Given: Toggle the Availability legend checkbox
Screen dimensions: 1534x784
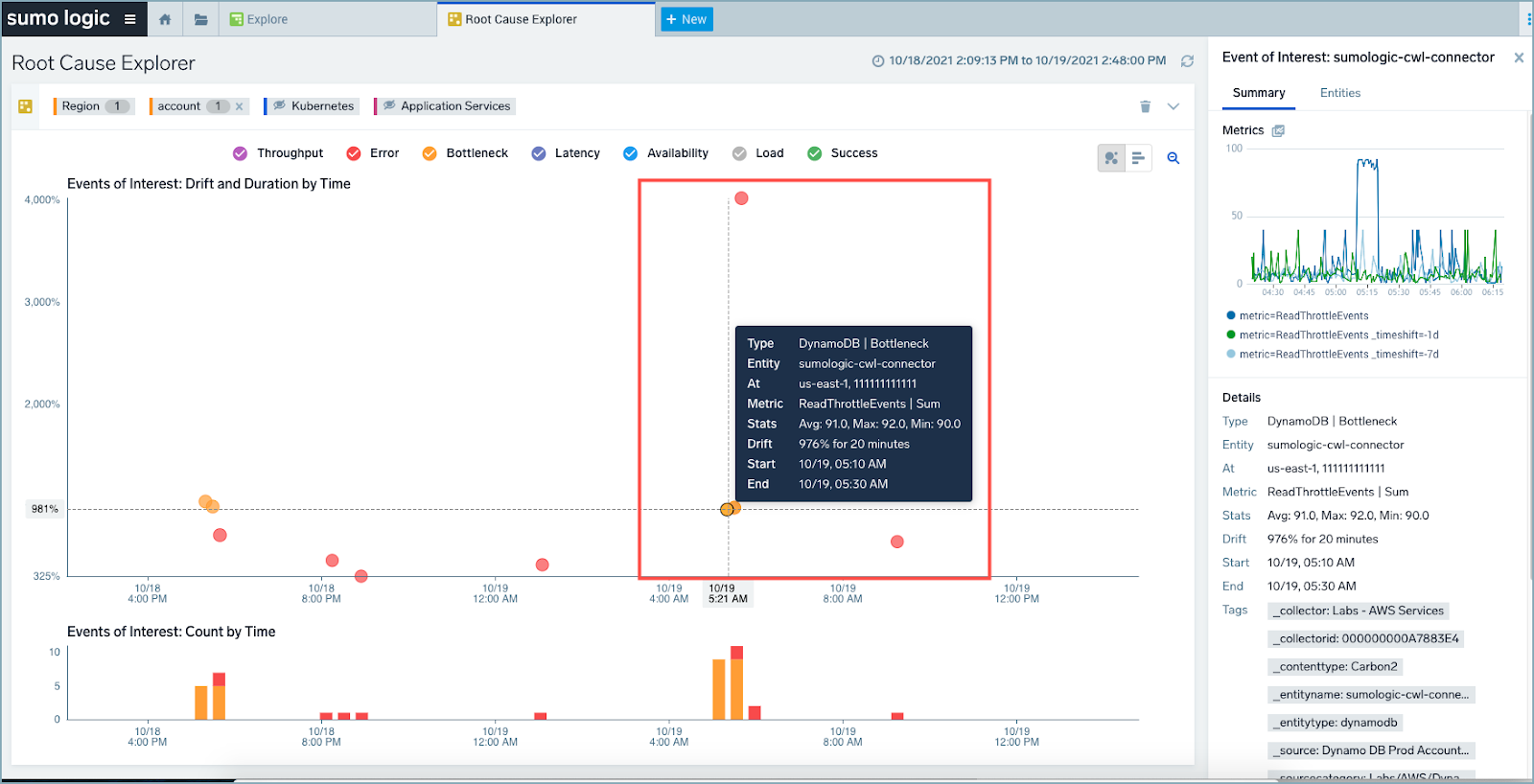Looking at the screenshot, I should pos(630,153).
